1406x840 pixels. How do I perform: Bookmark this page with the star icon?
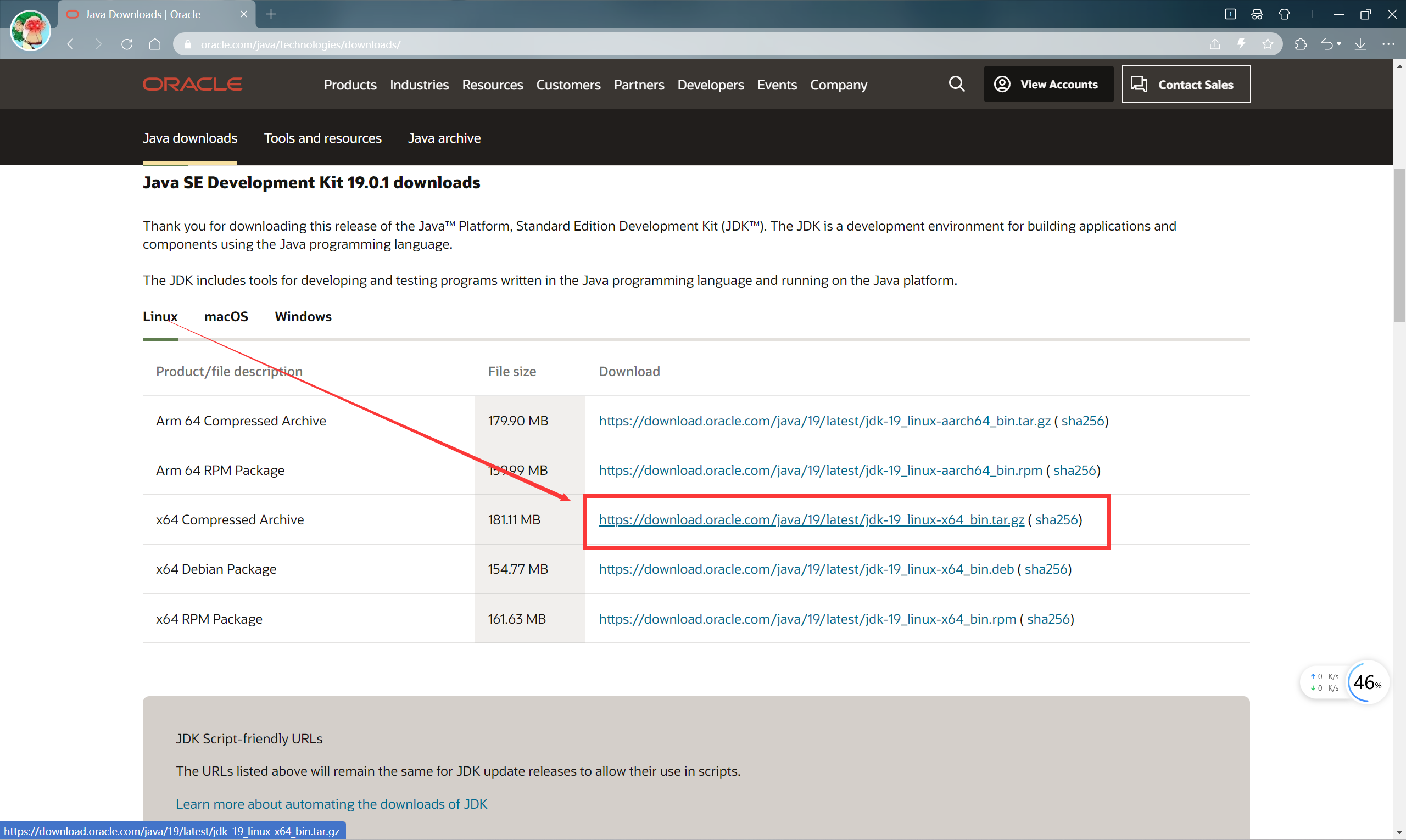tap(1268, 44)
